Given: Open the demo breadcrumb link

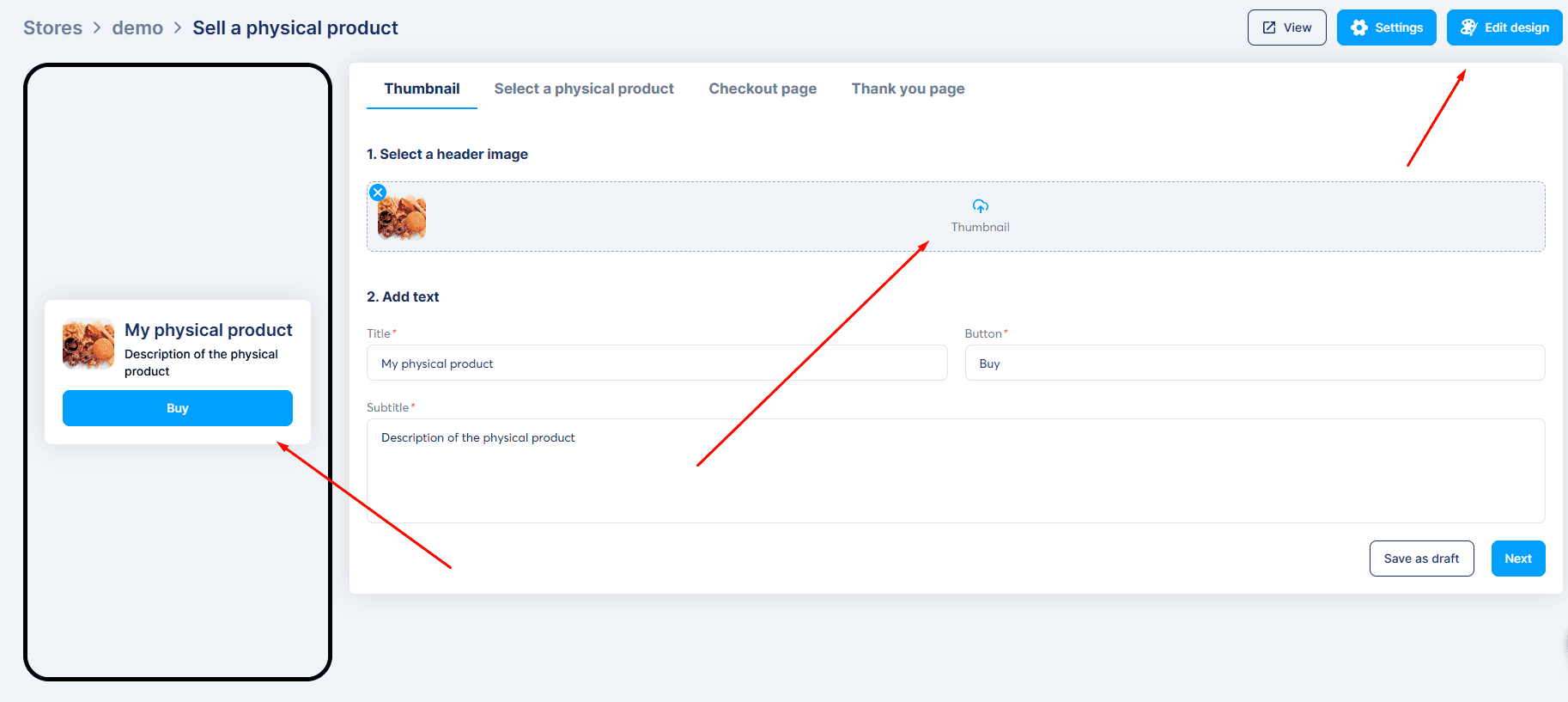Looking at the screenshot, I should (x=137, y=27).
